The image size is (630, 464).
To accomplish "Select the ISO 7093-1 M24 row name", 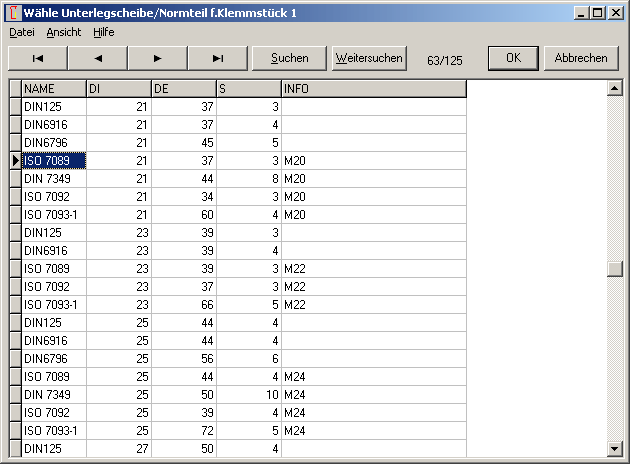I will [53, 431].
